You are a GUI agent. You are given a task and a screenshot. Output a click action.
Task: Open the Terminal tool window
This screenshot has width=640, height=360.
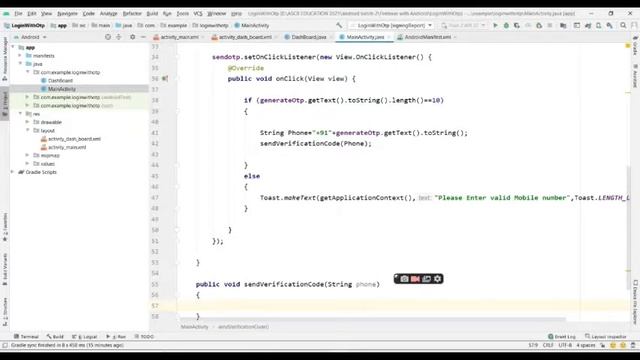[x=26, y=337]
